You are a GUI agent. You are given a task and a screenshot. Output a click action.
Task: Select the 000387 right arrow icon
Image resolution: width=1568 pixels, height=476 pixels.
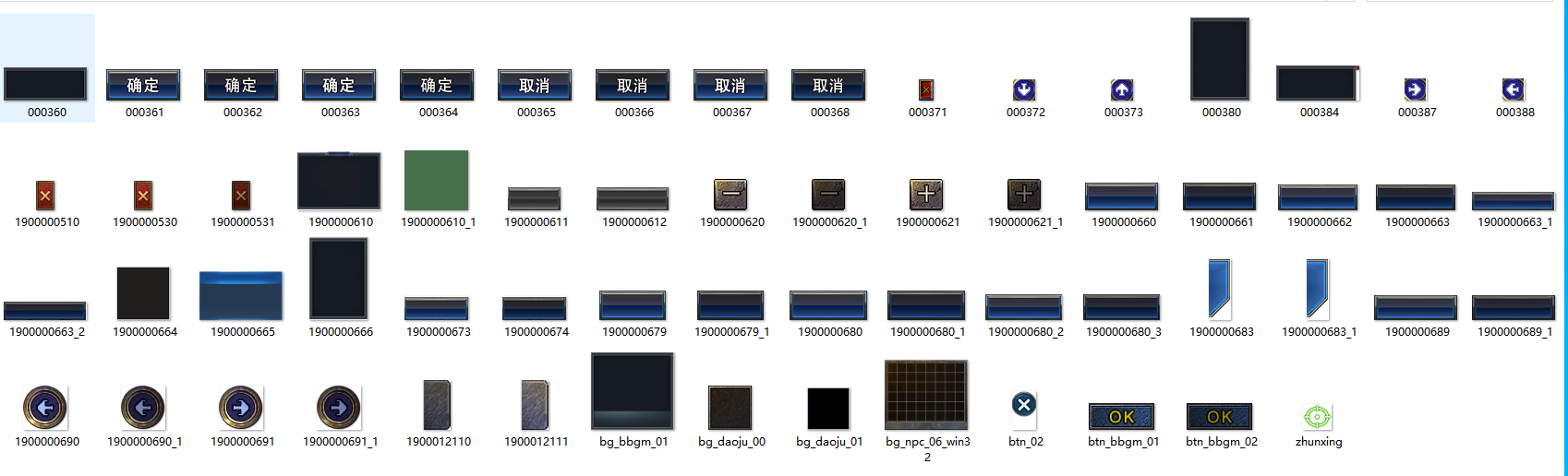[1416, 89]
